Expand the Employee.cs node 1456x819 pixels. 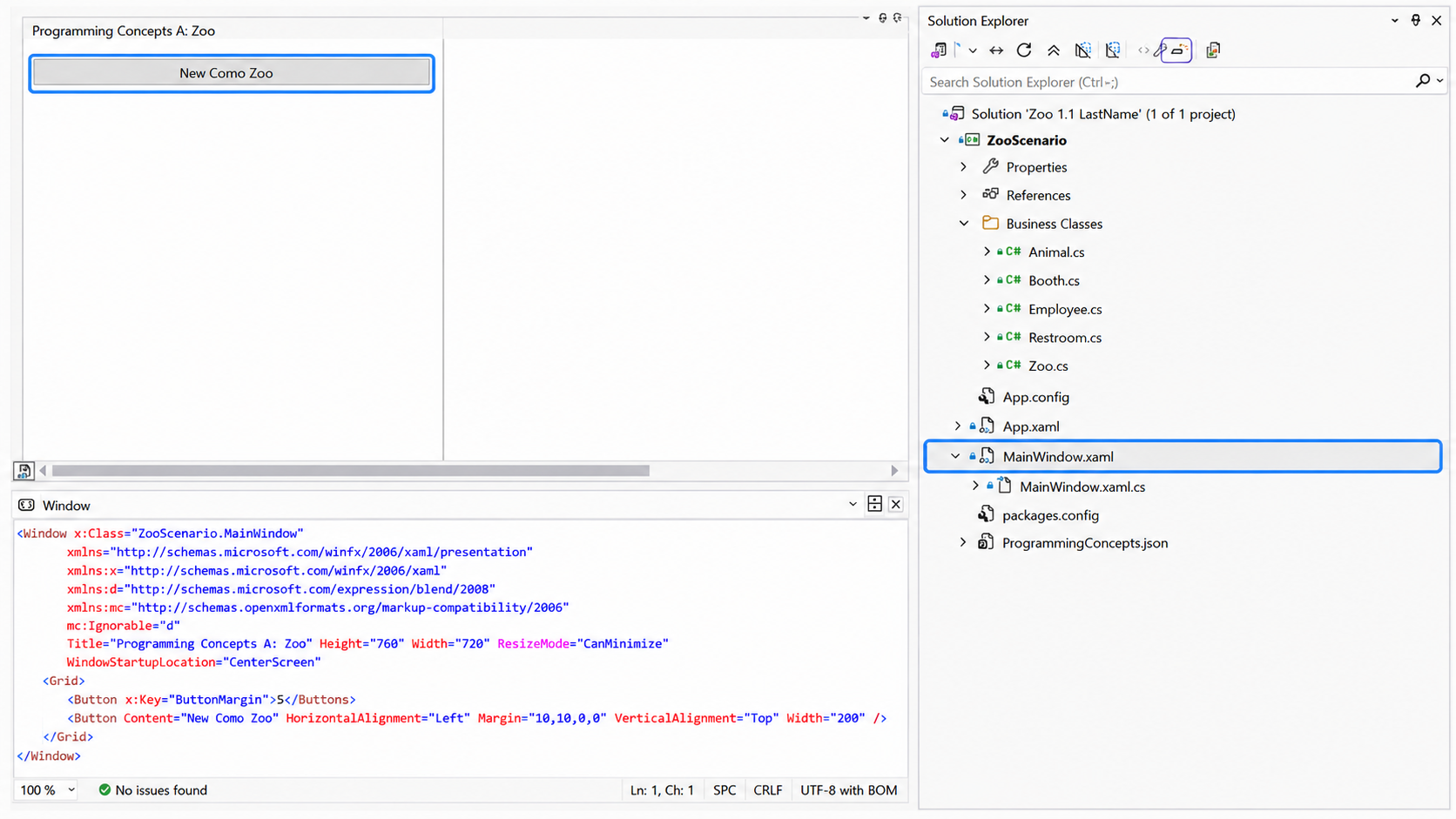tap(987, 309)
